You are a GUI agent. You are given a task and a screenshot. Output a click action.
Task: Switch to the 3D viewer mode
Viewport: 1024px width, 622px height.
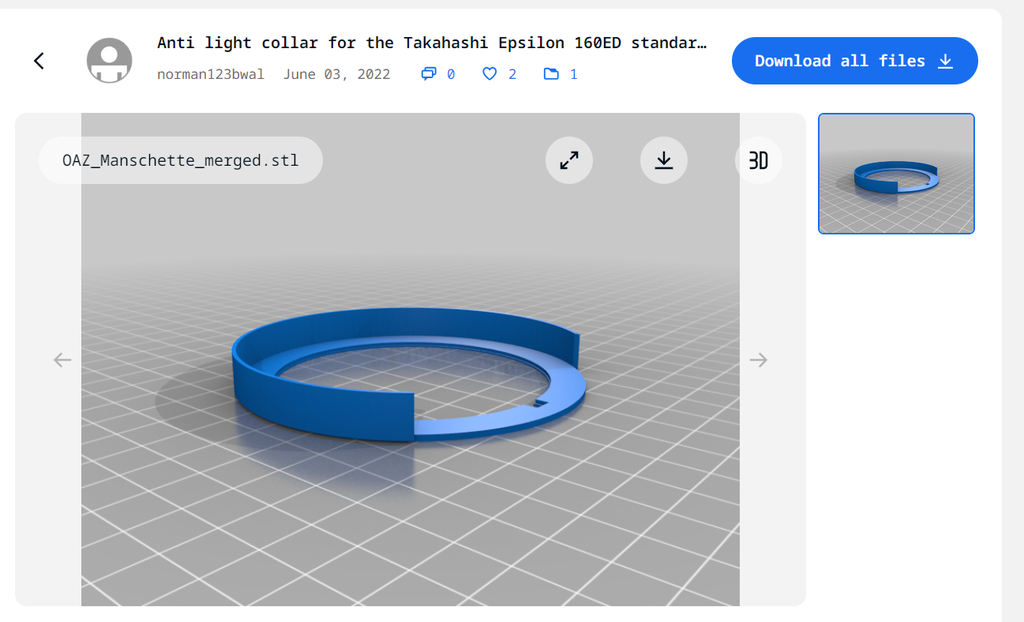[758, 160]
